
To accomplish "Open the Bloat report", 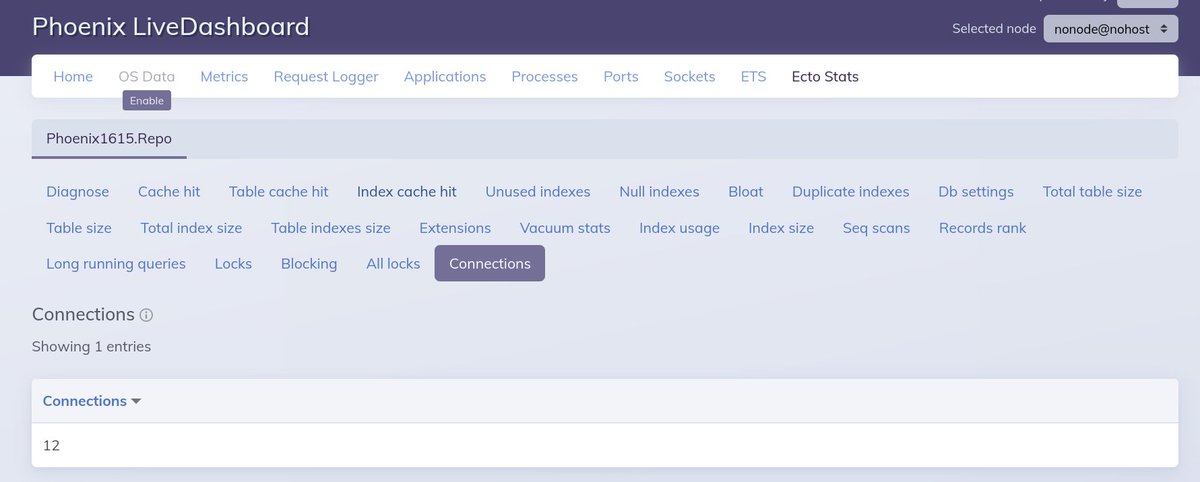I will 746,191.
